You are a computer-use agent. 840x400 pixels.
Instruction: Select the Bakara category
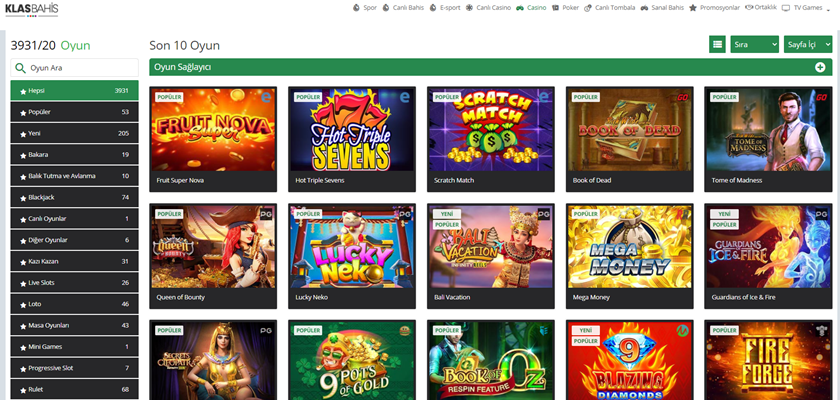pyautogui.click(x=74, y=155)
